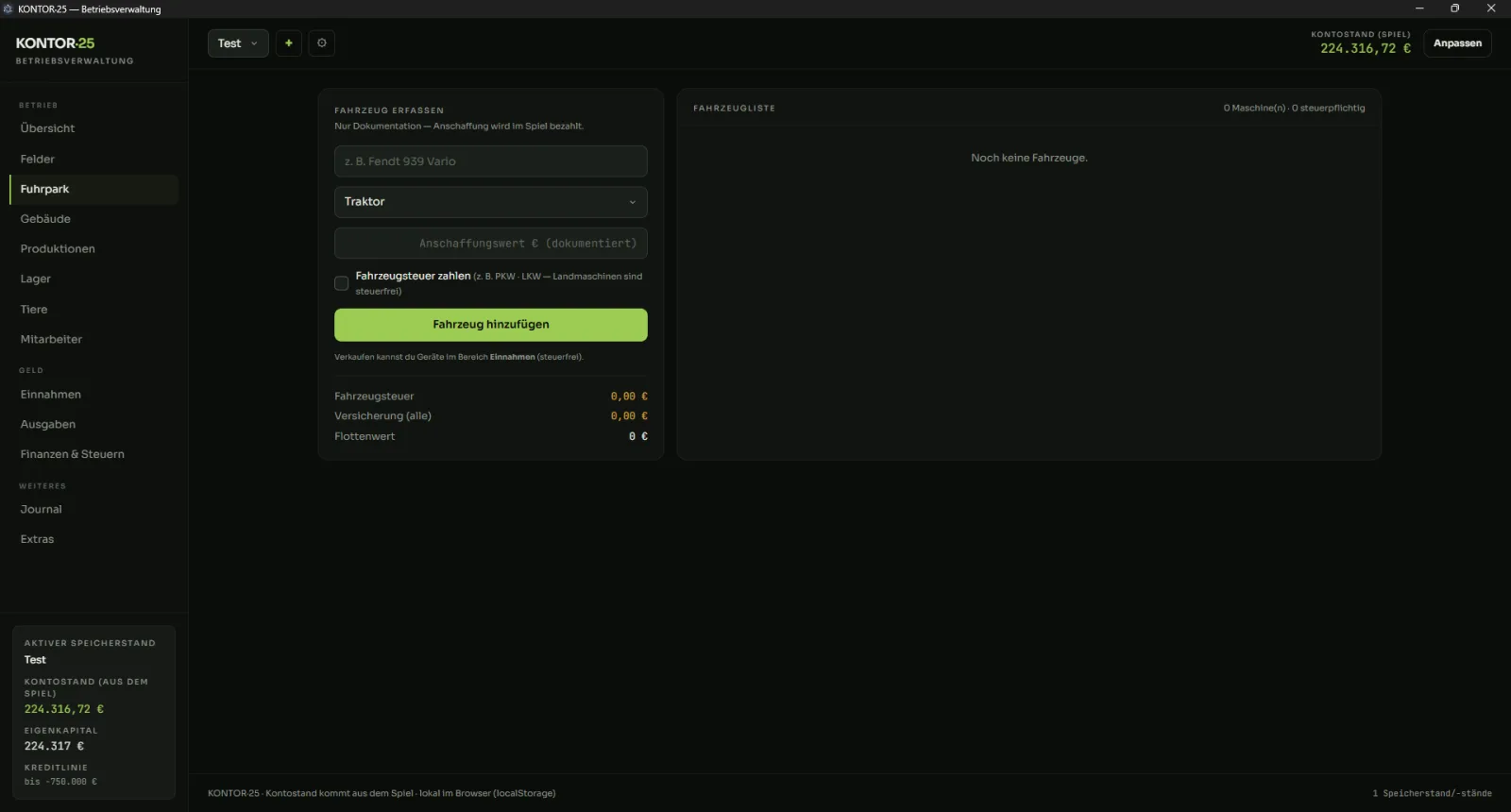Viewport: 1511px width, 812px height.
Task: Click the '0 Maschine(n) · 0 steuerpflichtig' counter
Action: point(1294,109)
